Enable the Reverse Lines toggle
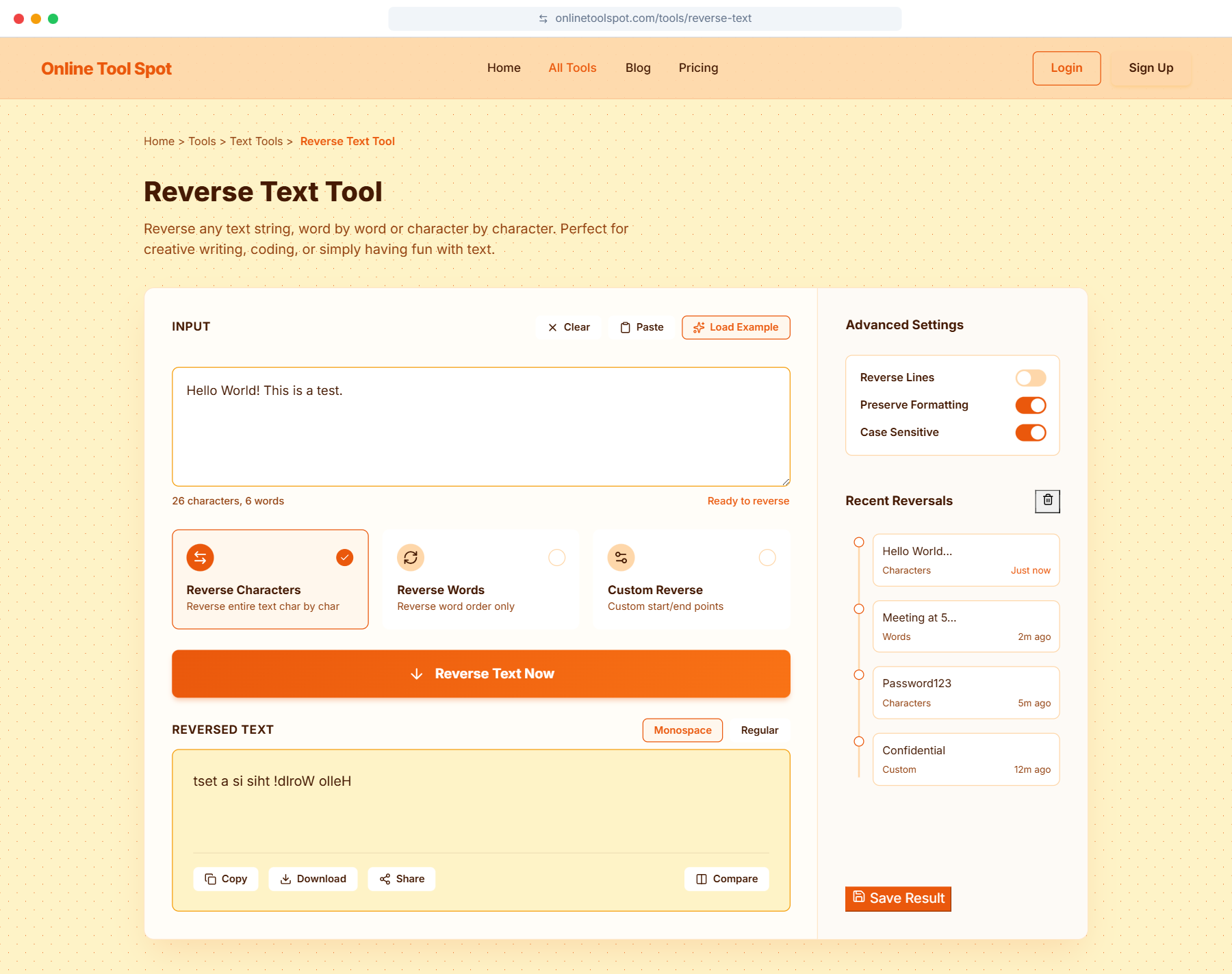This screenshot has width=1232, height=974. (1030, 377)
